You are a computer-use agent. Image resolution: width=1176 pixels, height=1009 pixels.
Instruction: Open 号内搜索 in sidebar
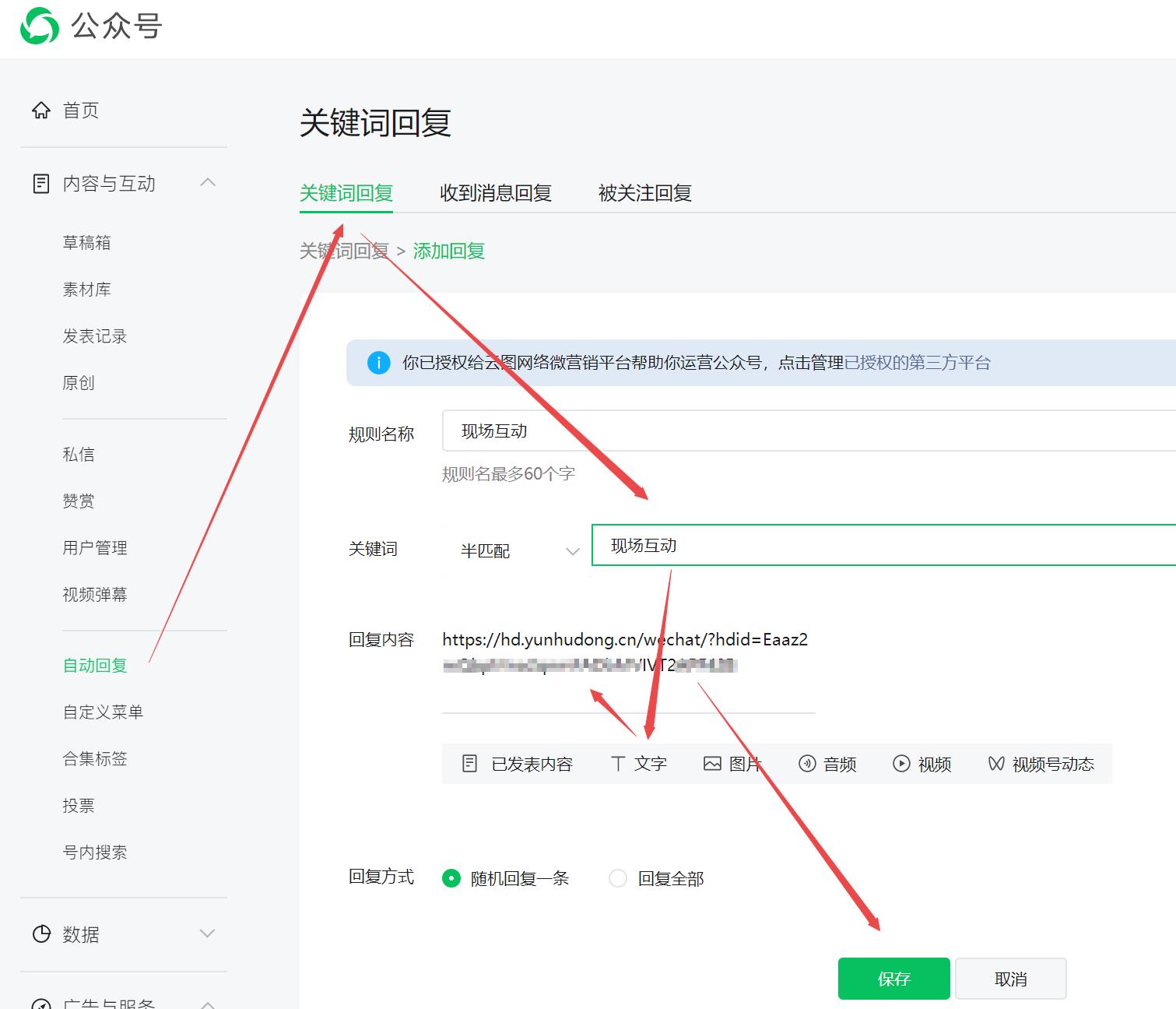(95, 853)
